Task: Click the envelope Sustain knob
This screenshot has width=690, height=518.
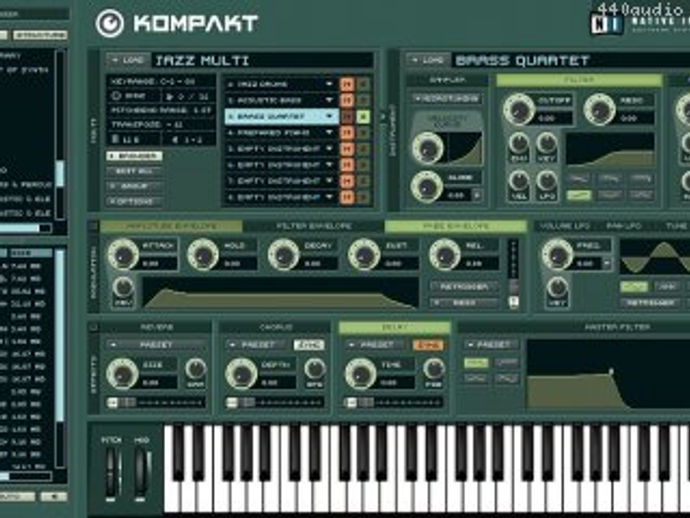Action: point(364,254)
